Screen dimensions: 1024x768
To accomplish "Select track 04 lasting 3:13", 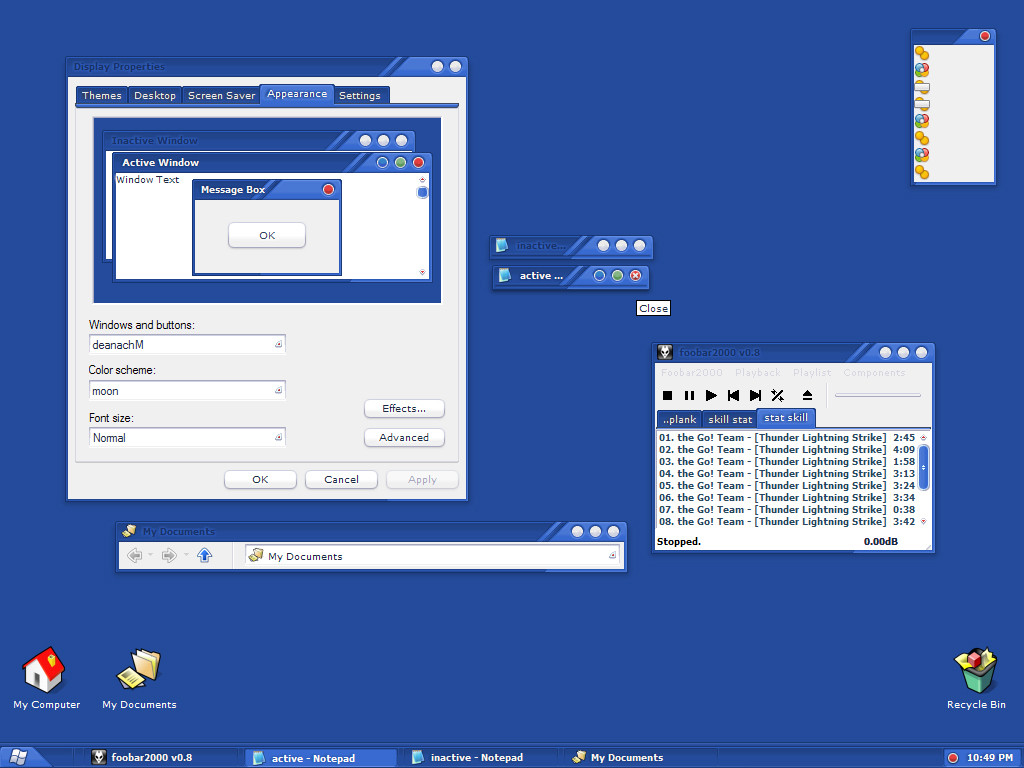I will [x=787, y=473].
